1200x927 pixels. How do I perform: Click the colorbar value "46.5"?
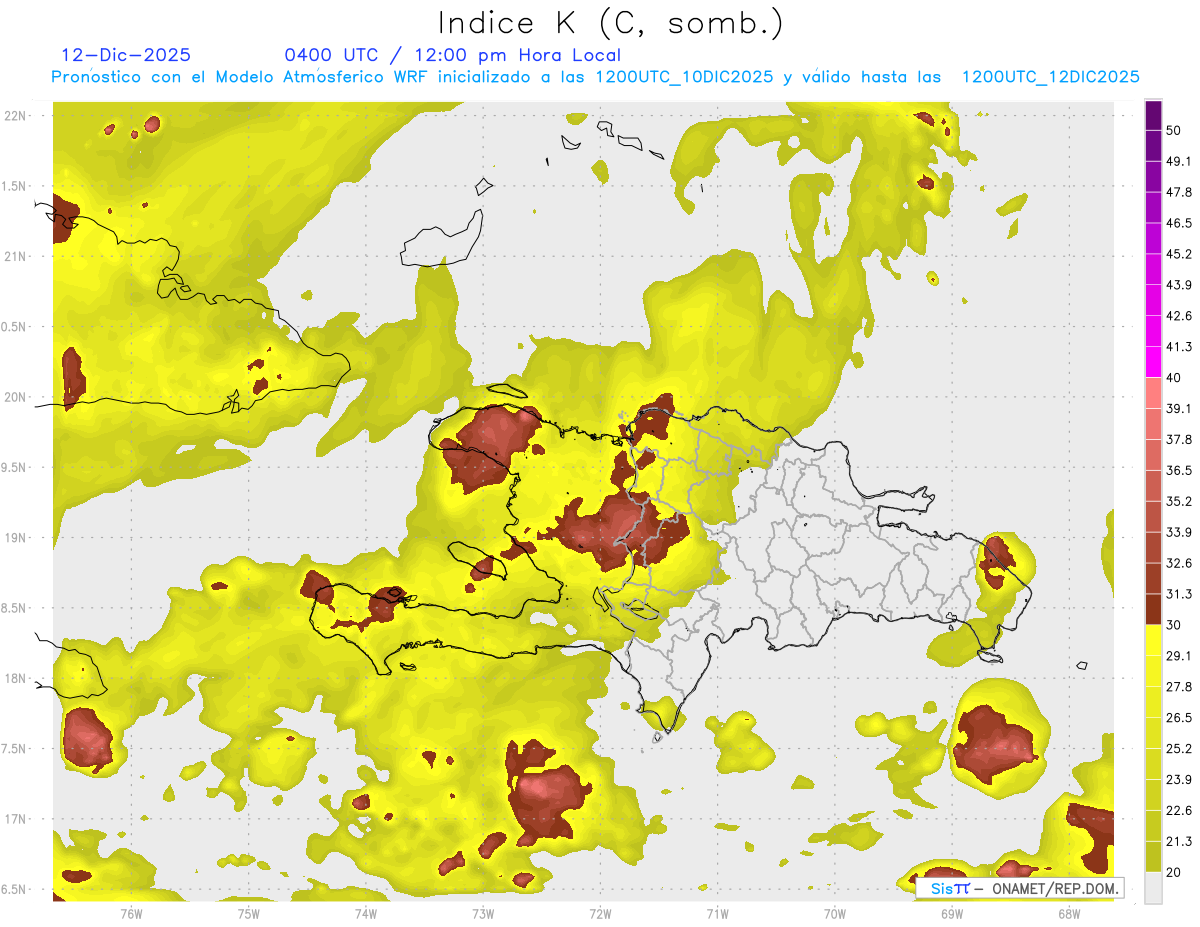point(1179,223)
